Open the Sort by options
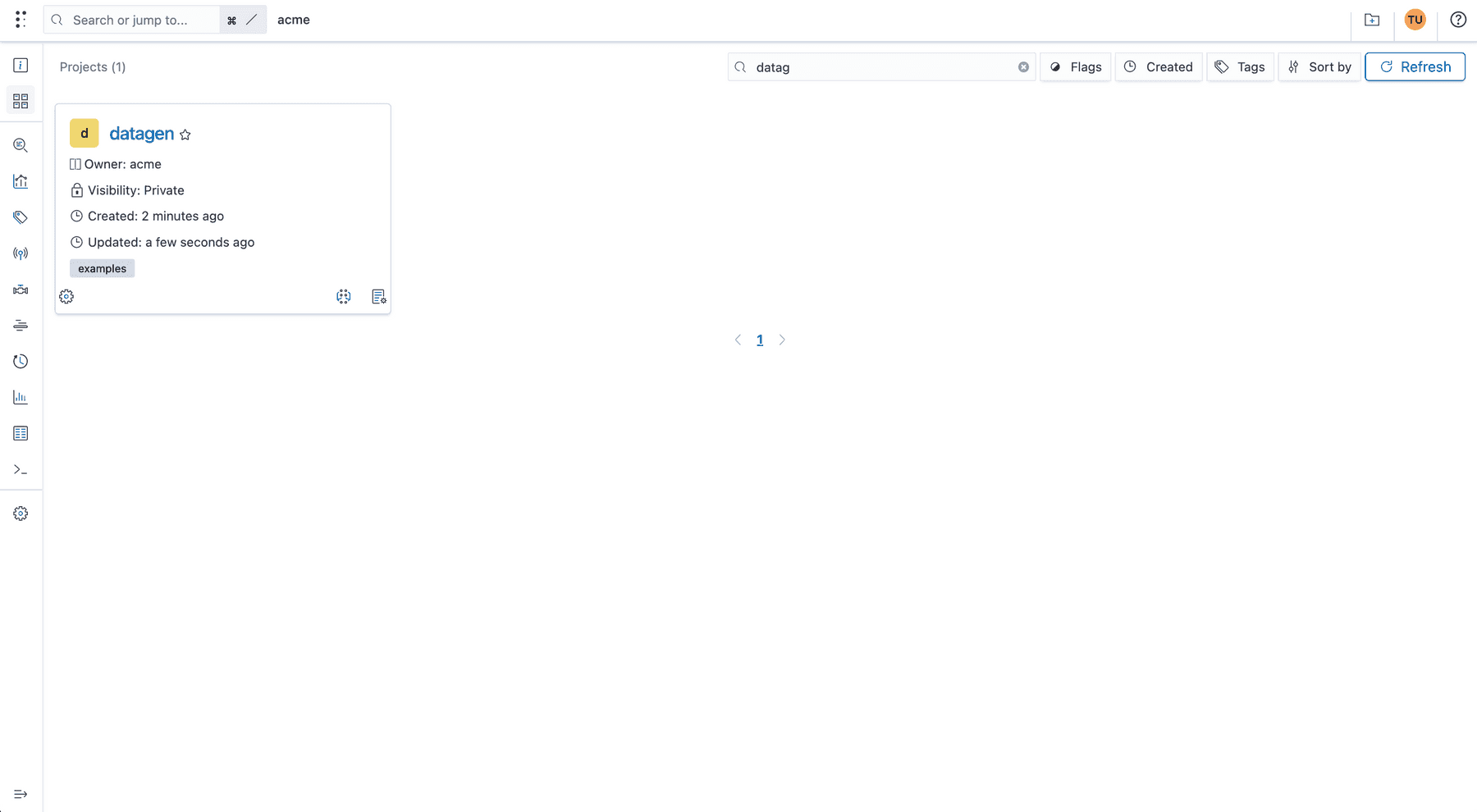Image resolution: width=1477 pixels, height=812 pixels. 1319,66
